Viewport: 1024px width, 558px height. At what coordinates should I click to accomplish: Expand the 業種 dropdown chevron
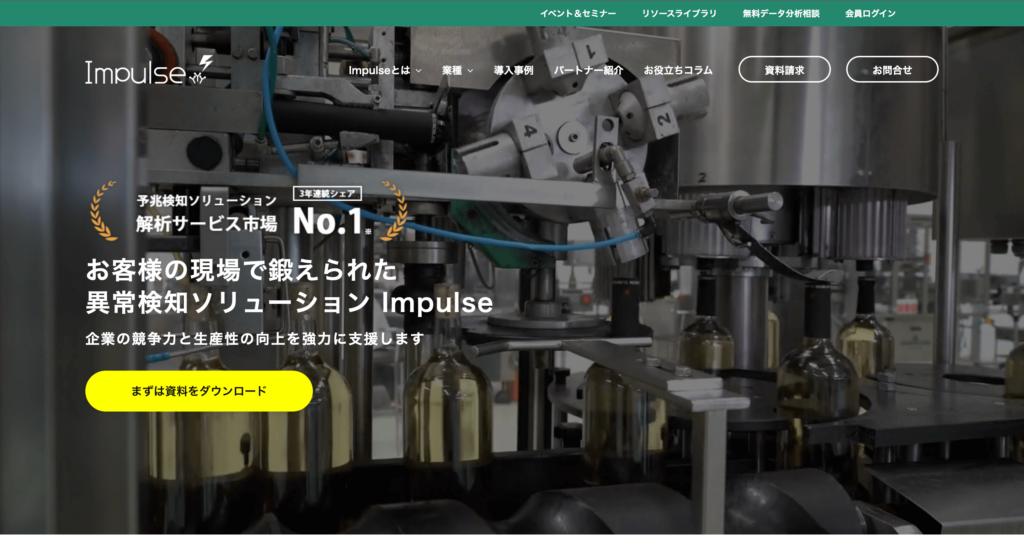pyautogui.click(x=470, y=71)
